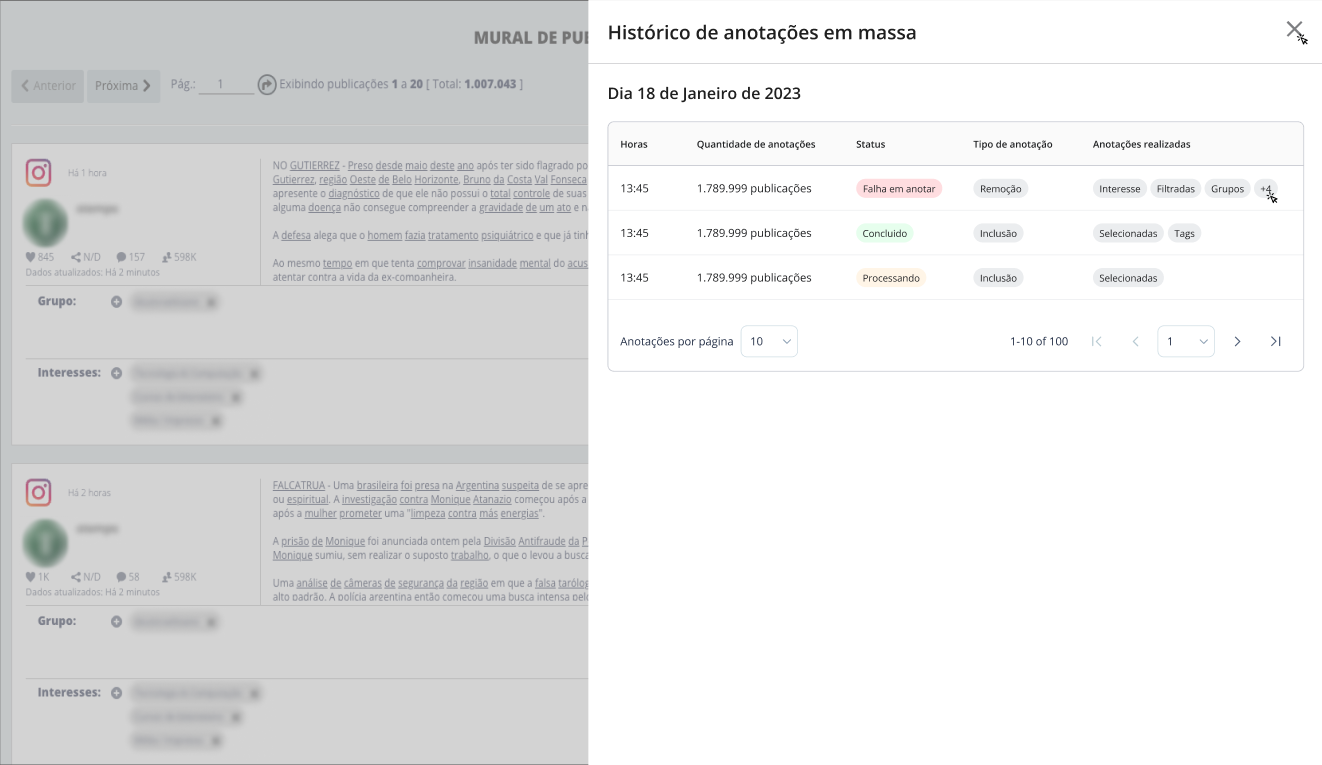Screen dimensions: 1322x765
Task: Select the 'Remoção' annotation type chip
Action: tap(1000, 189)
